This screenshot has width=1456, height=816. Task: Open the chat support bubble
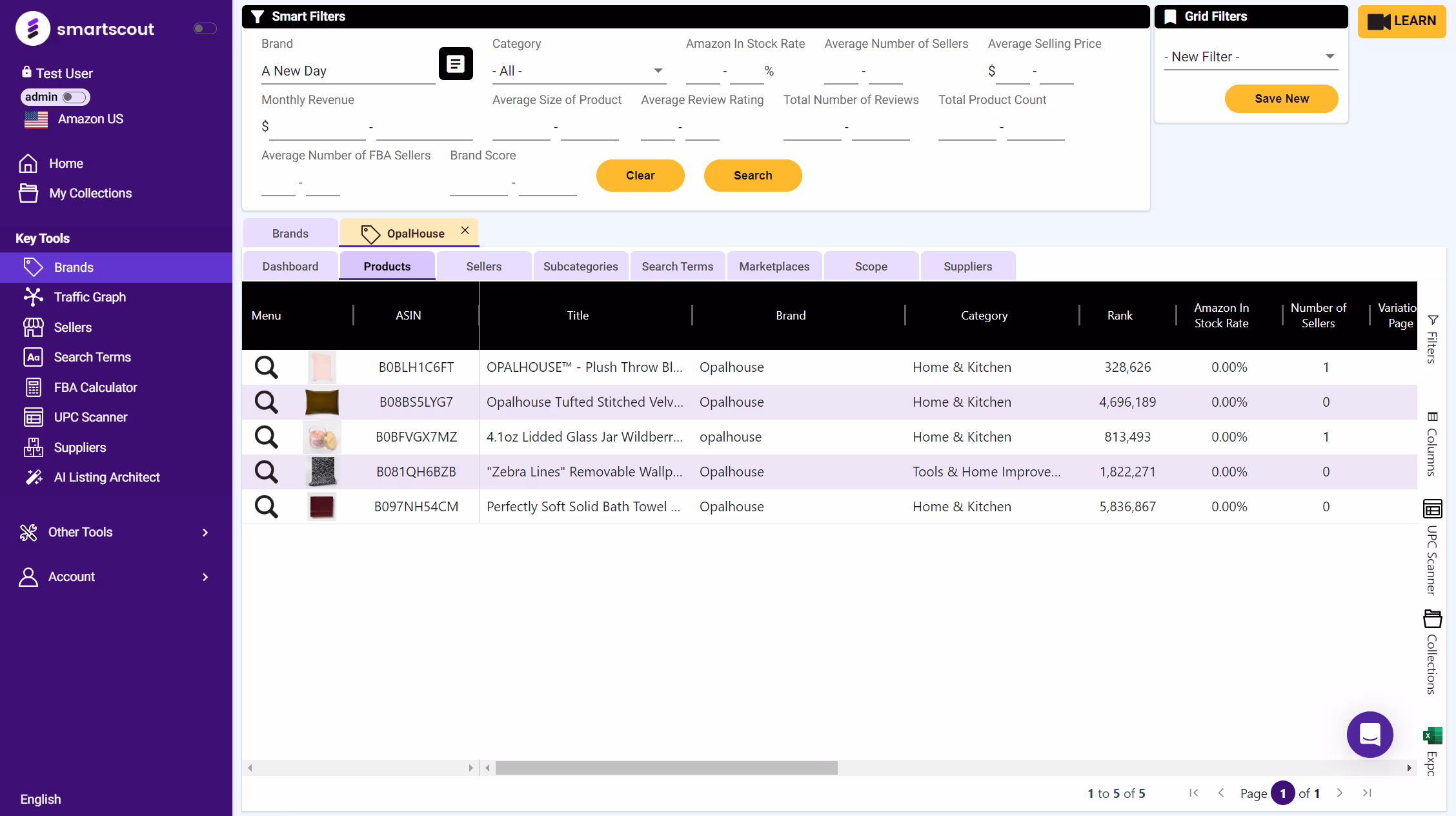pos(1370,735)
